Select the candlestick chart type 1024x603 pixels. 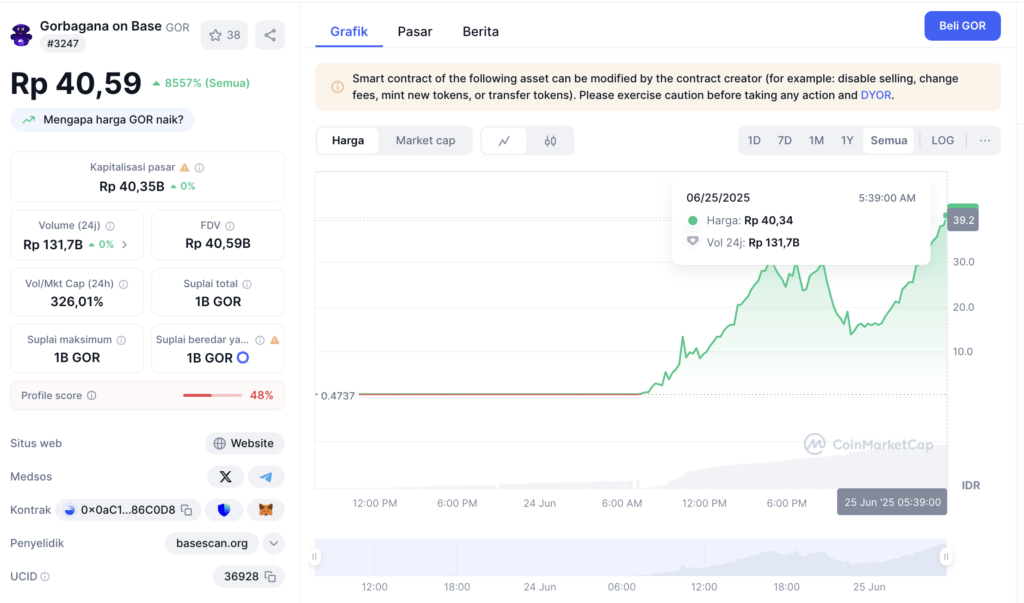pyautogui.click(x=551, y=140)
